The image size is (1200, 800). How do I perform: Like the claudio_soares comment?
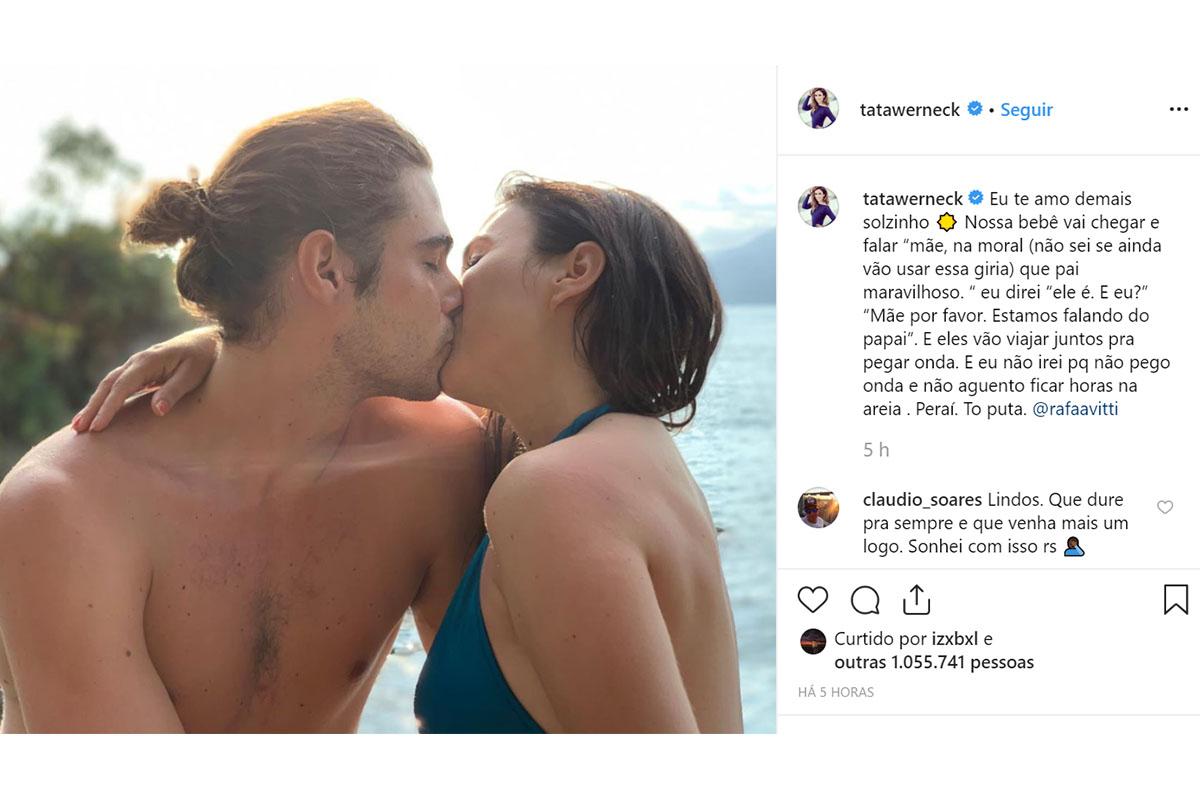point(1165,507)
